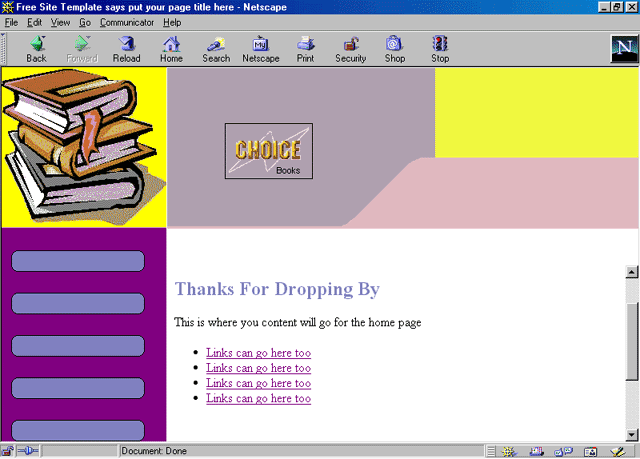This screenshot has height=459, width=640.
Task: Open the File menu
Action: point(12,22)
